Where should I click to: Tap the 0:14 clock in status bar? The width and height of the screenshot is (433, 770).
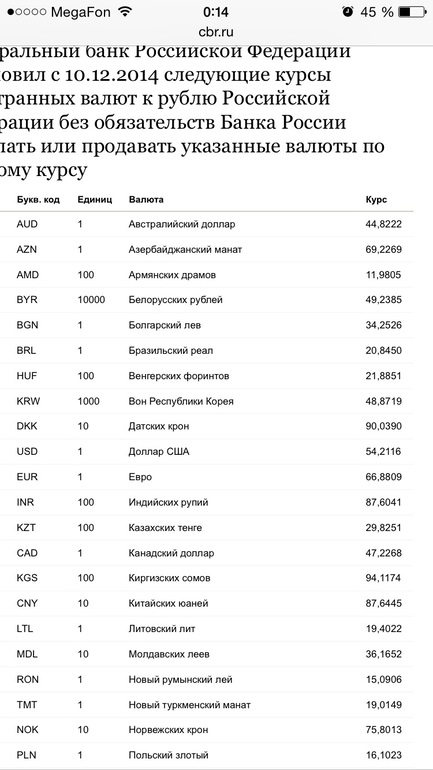(x=216, y=12)
